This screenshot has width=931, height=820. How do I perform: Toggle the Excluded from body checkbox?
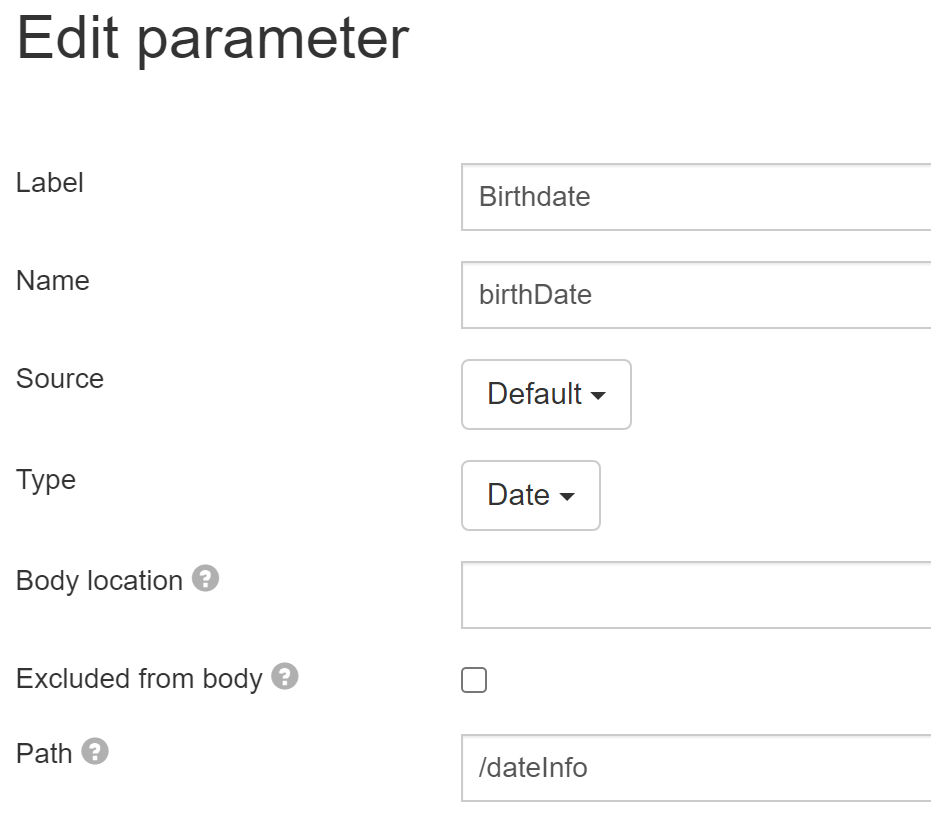pyautogui.click(x=474, y=681)
